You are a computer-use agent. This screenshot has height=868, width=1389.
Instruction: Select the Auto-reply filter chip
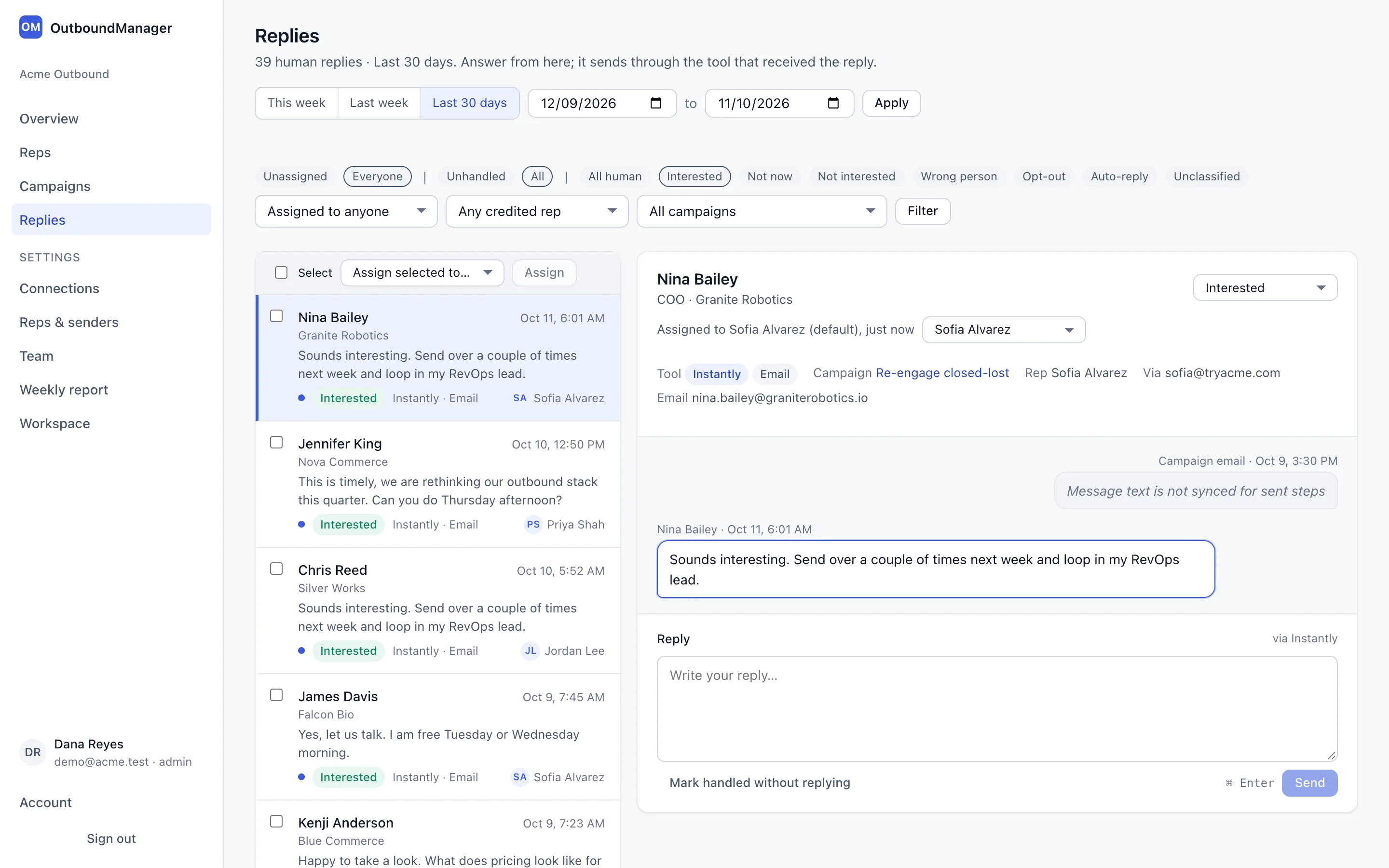pyautogui.click(x=1119, y=176)
